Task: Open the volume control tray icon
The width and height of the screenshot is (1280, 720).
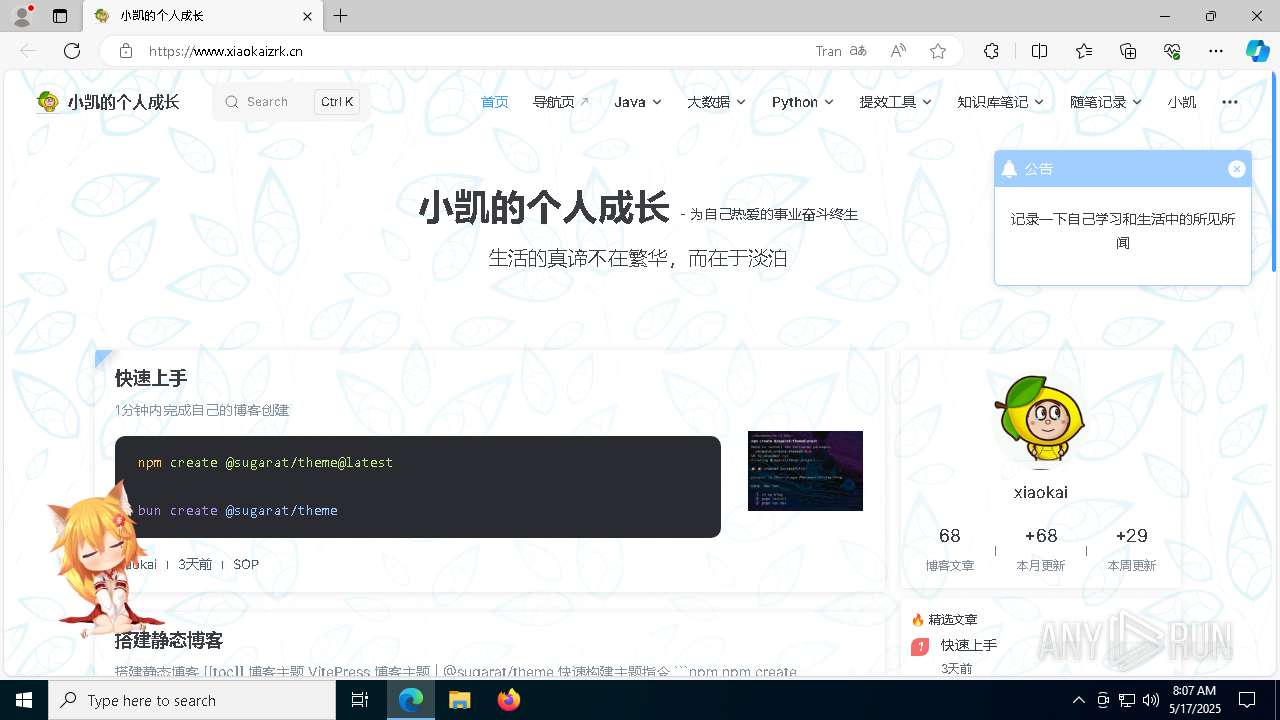Action: click(1151, 700)
